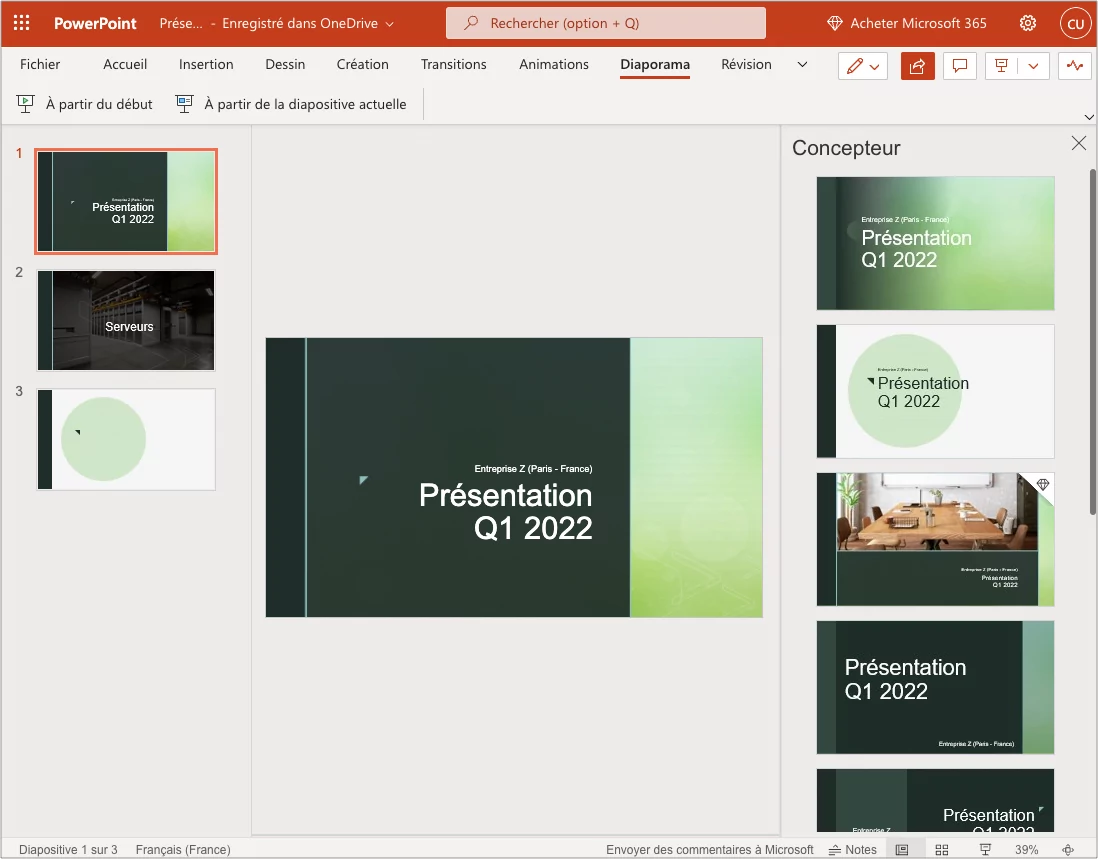Select slide 3 thumbnail with green circle
This screenshot has height=859, width=1098.
point(126,439)
